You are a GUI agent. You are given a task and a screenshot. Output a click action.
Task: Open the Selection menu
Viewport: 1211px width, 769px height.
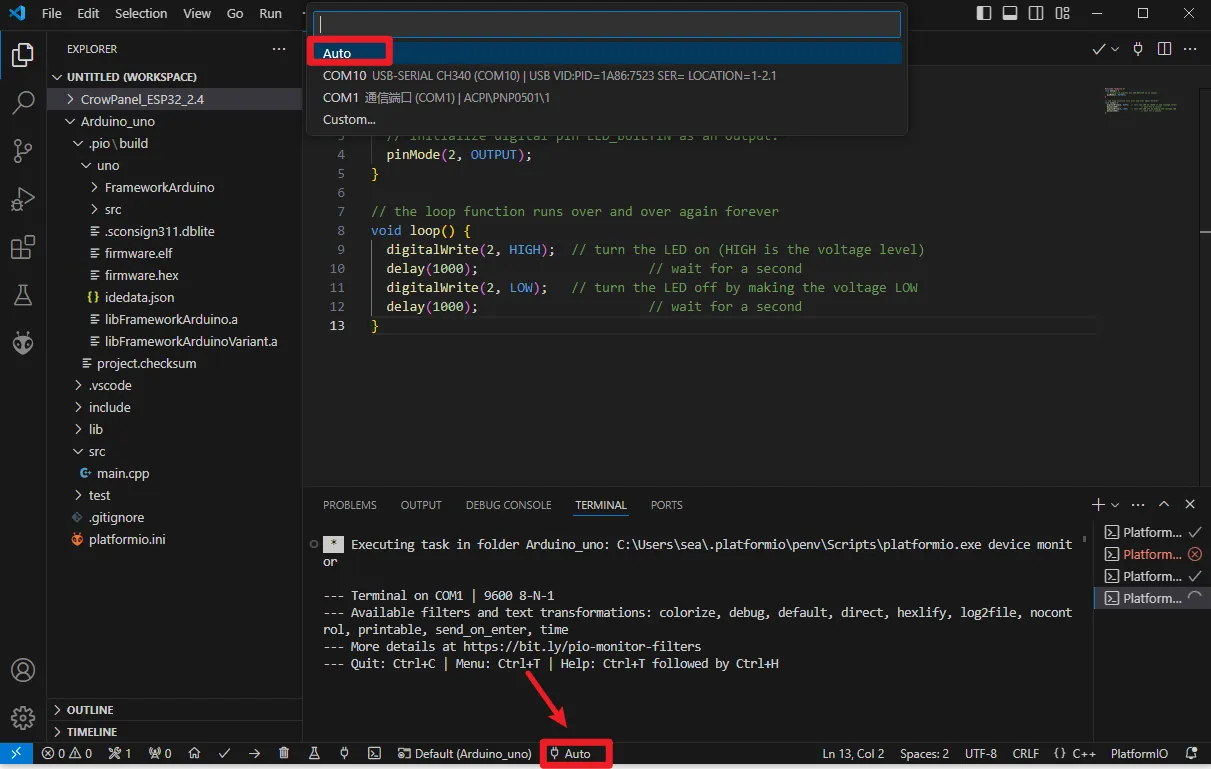coord(141,14)
